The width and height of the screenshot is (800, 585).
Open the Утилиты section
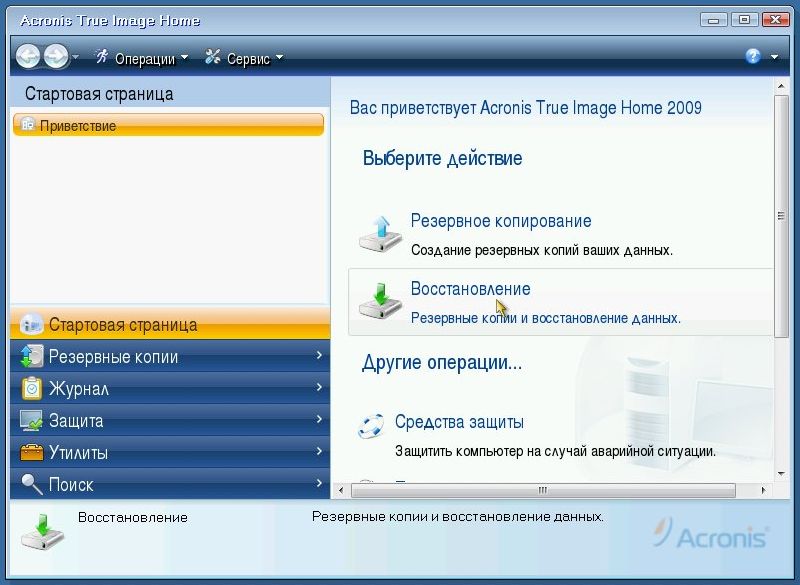coord(170,452)
